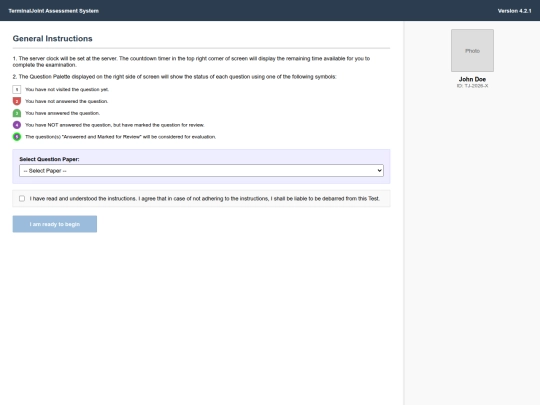Screen dimensions: 540x405
Task: Click the 'You have not visited the question yet' text
Action: point(67,90)
